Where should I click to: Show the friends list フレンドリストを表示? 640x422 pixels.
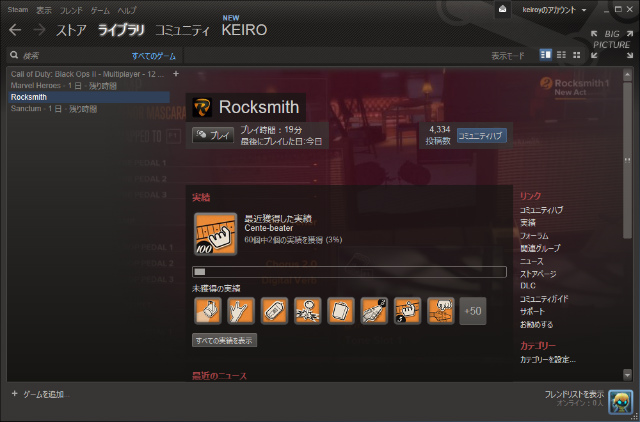click(574, 394)
